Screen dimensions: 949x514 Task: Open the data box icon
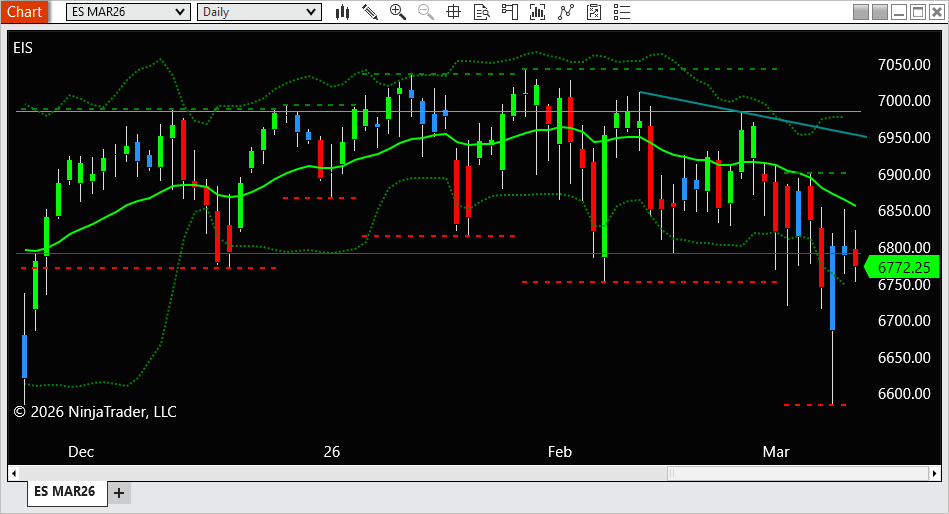482,12
